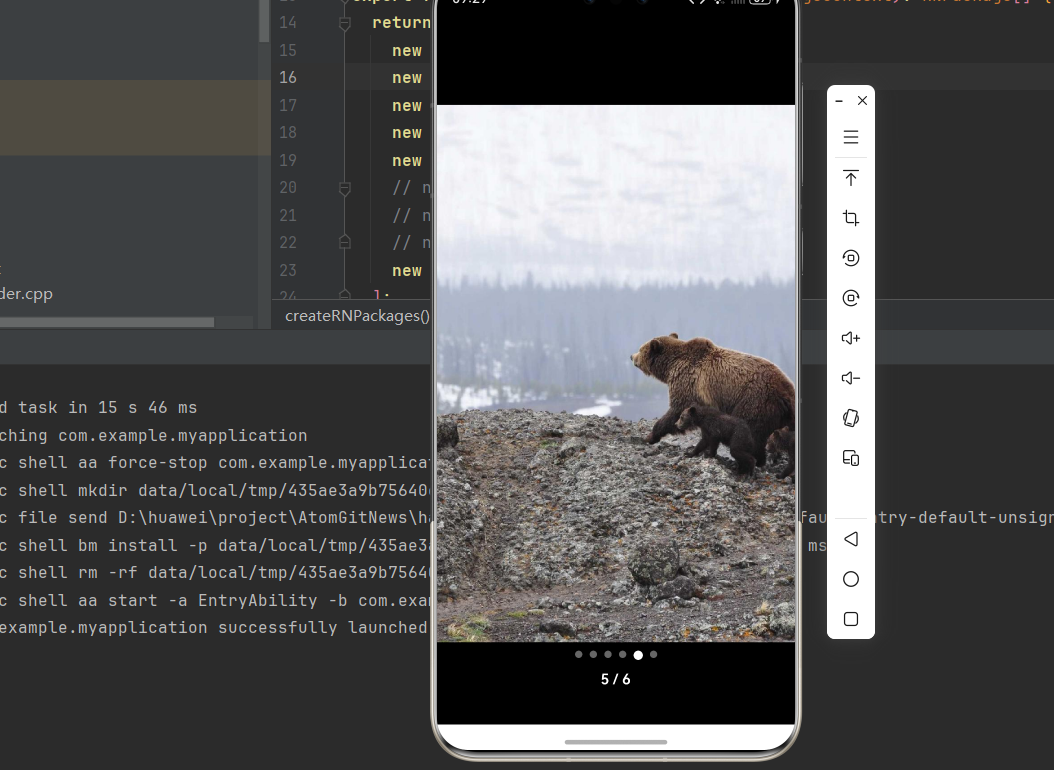Screen dimensions: 1054x770
Task: Select the fourth carousel page dot
Action: point(623,654)
